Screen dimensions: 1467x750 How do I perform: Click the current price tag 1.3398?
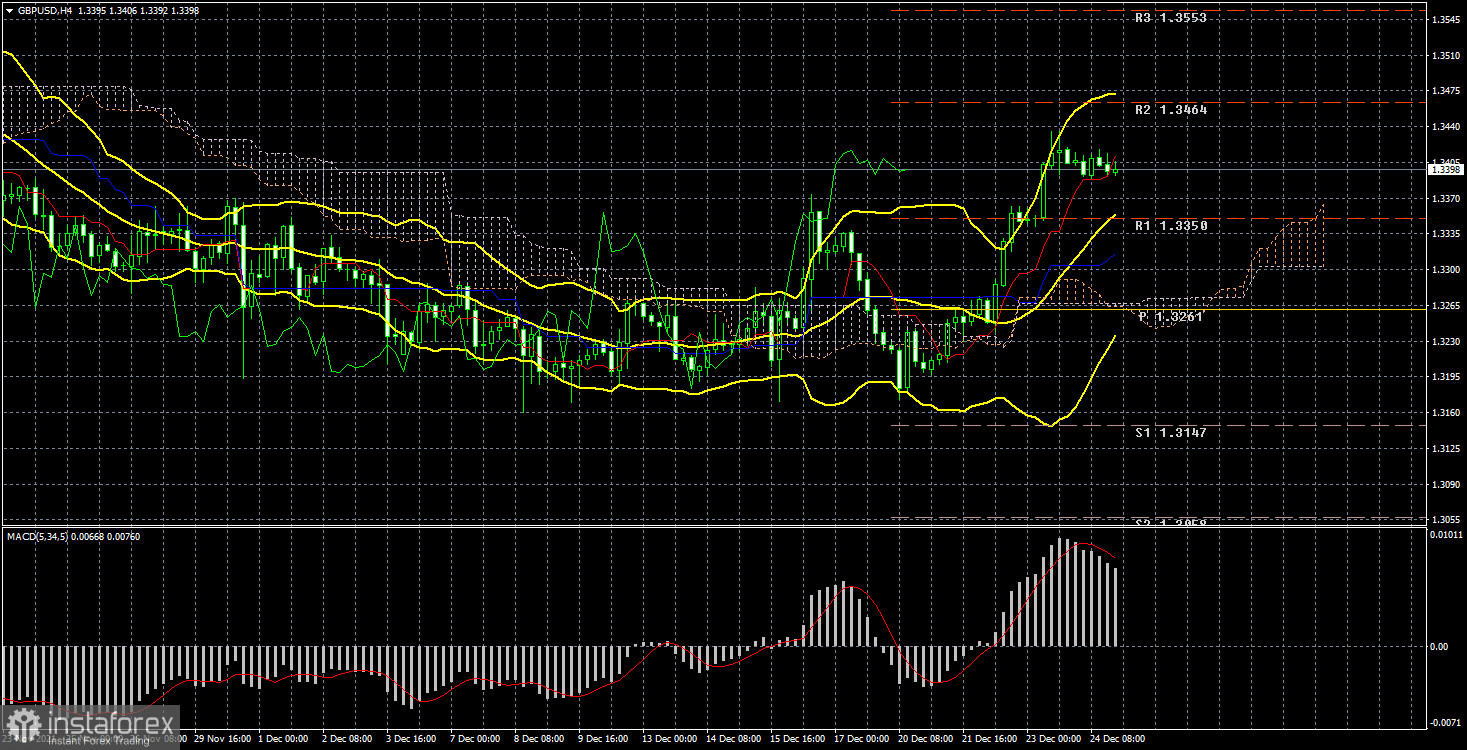click(1446, 170)
